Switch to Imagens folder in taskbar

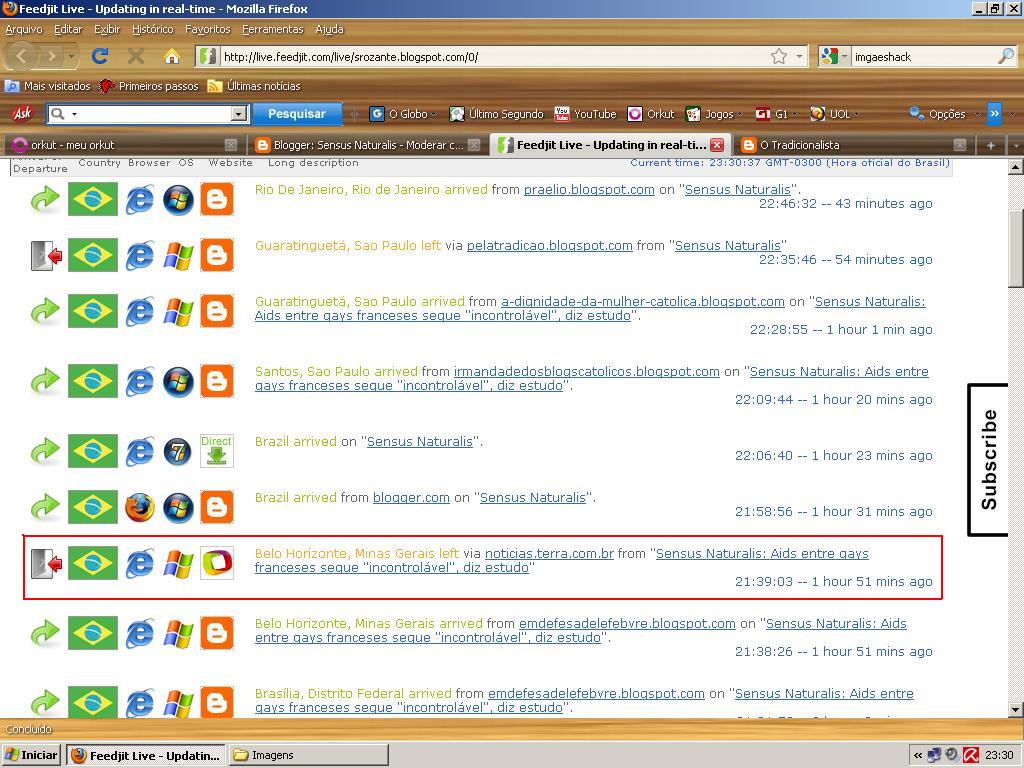click(308, 756)
